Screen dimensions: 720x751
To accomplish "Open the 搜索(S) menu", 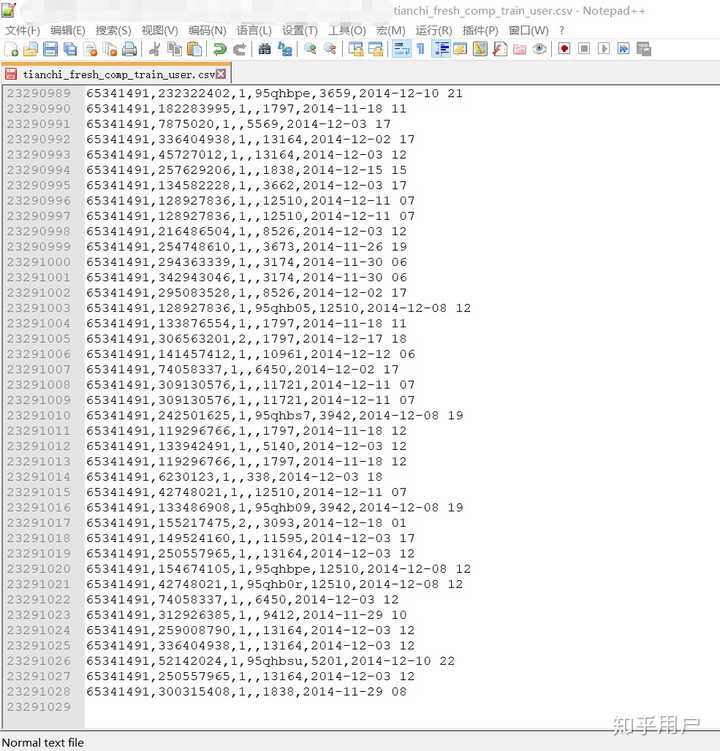I will (x=113, y=30).
